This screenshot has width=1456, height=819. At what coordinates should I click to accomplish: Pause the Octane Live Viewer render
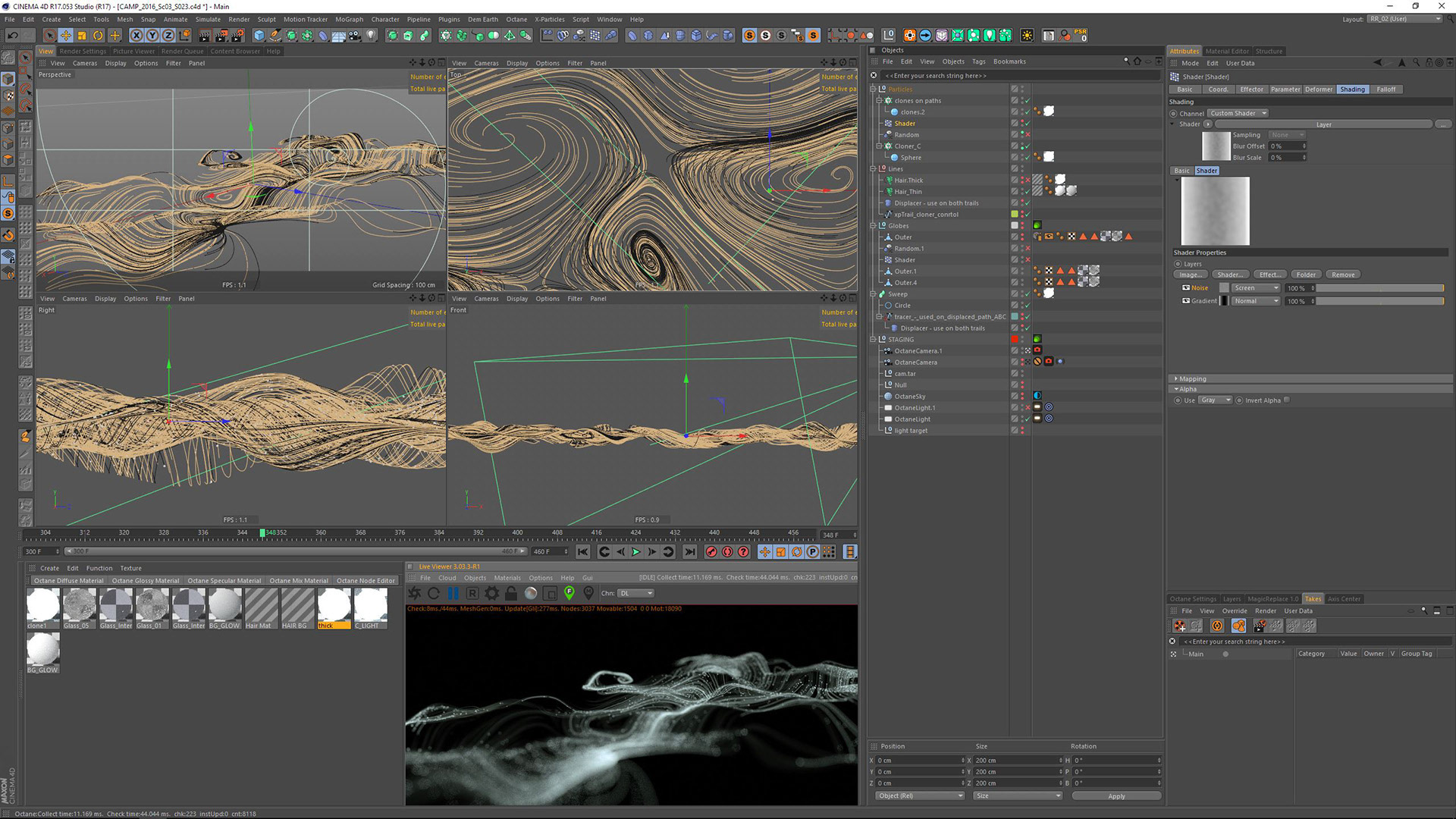(453, 594)
